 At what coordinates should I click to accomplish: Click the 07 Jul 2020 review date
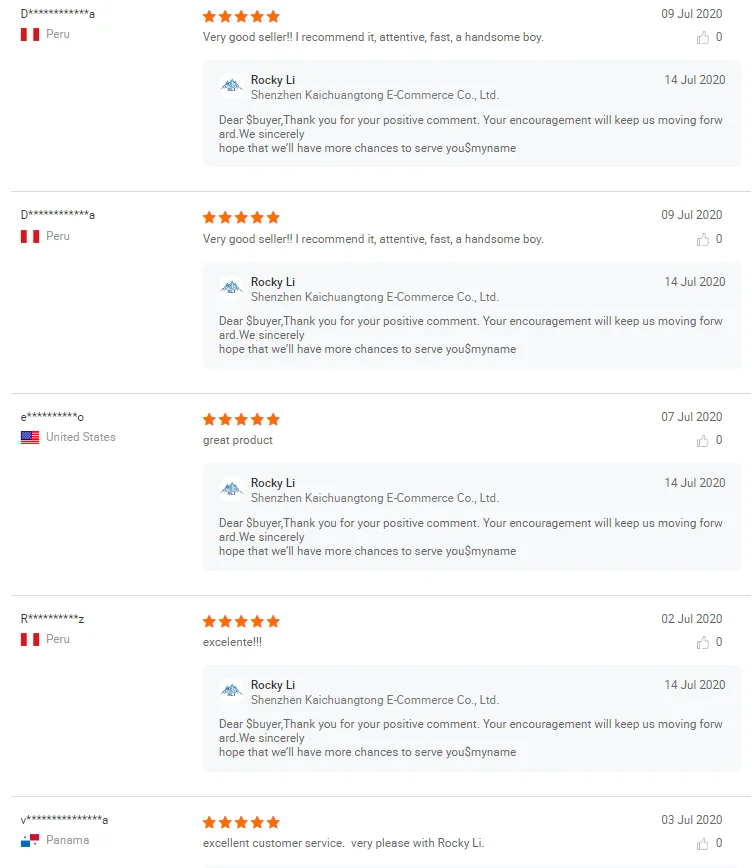pos(691,417)
